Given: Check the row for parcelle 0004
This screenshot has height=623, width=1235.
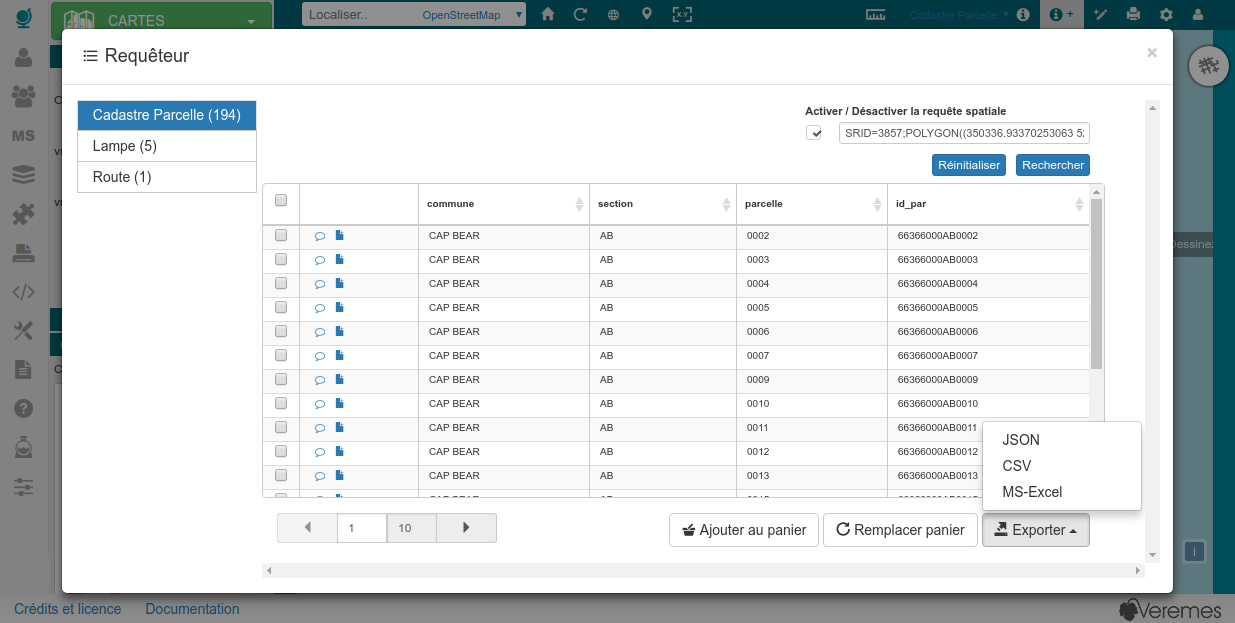Looking at the screenshot, I should pos(281,283).
